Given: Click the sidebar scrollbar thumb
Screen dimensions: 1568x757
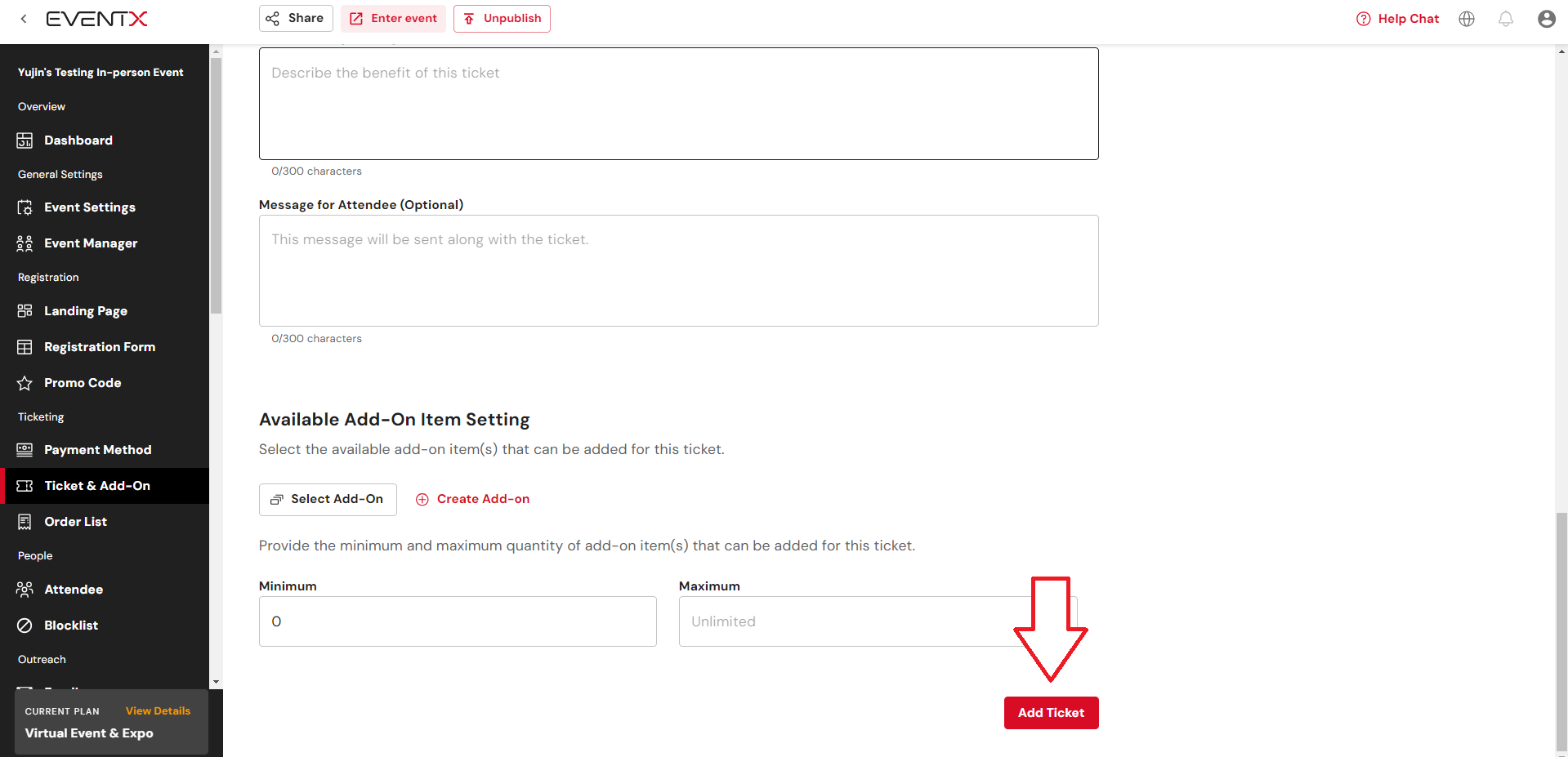Looking at the screenshot, I should tap(216, 185).
